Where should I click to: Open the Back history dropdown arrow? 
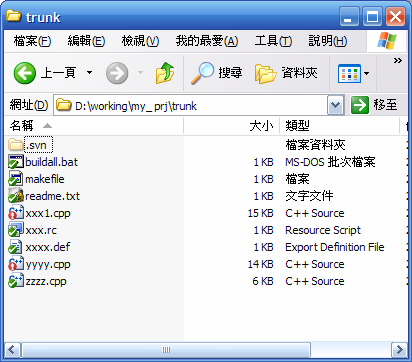[89, 72]
